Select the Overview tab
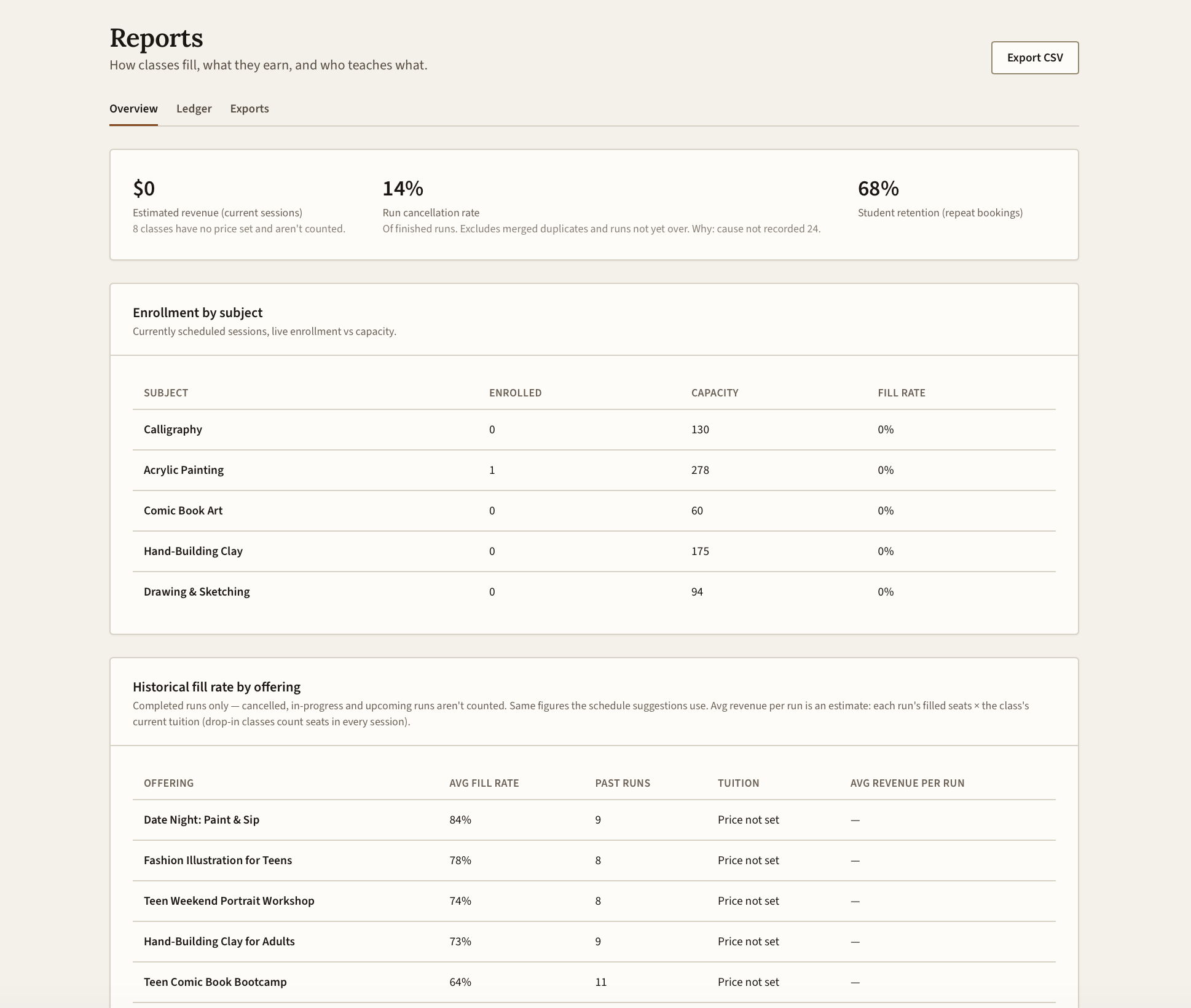 point(133,109)
